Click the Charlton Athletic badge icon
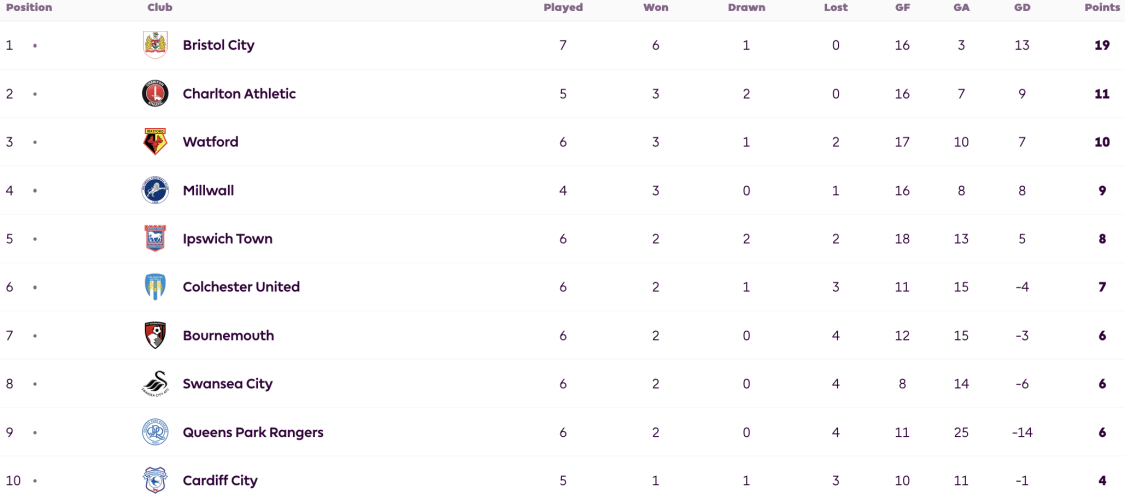 pos(154,94)
